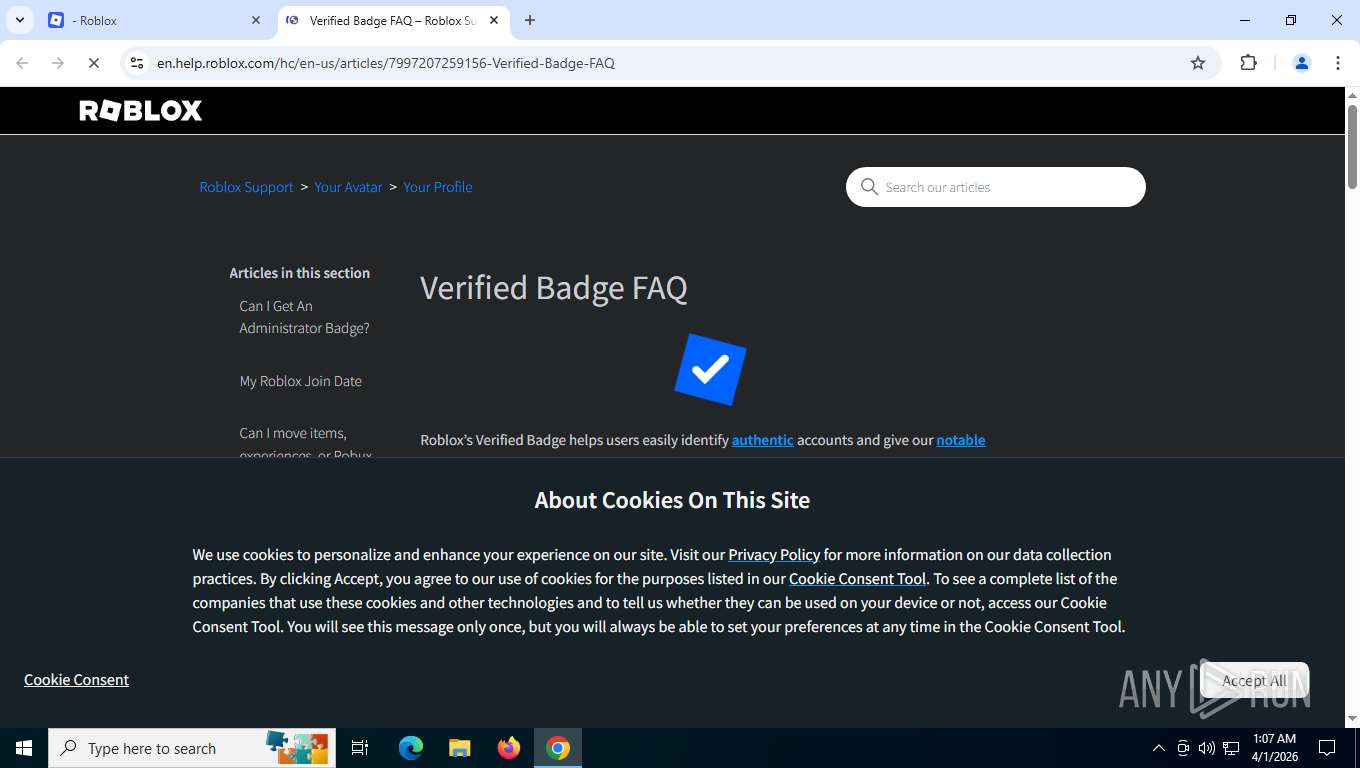The width and height of the screenshot is (1360, 768).
Task: Open the Privacy Policy link
Action: [774, 555]
